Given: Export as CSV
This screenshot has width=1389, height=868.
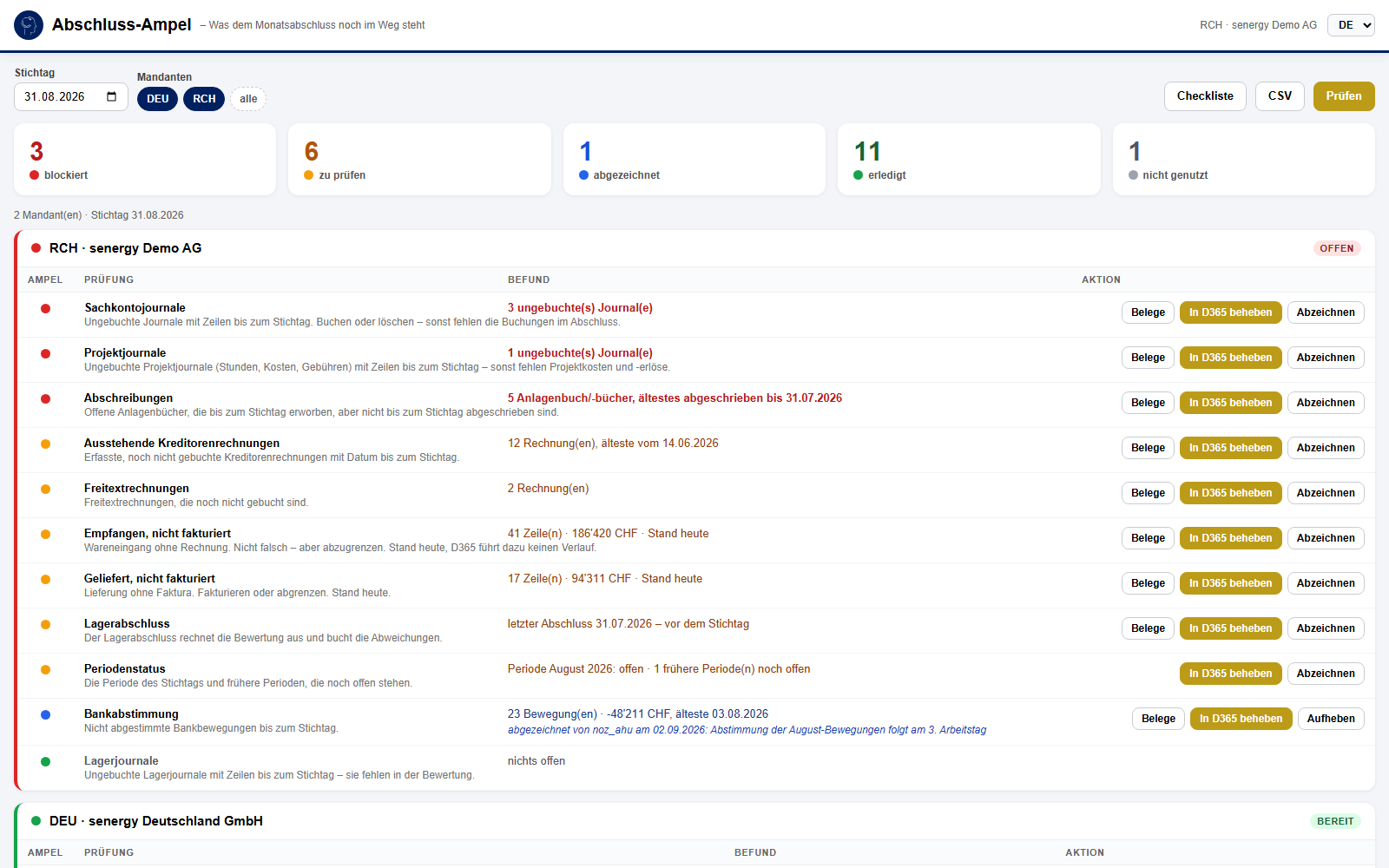Looking at the screenshot, I should (1280, 96).
